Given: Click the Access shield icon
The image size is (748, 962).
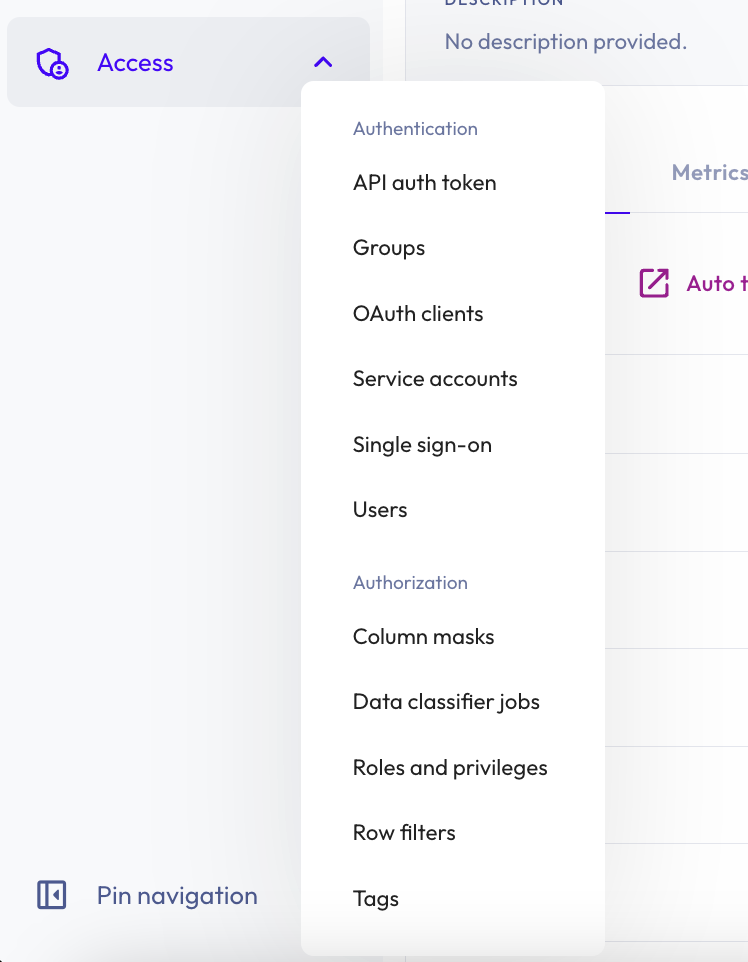Looking at the screenshot, I should (x=53, y=62).
